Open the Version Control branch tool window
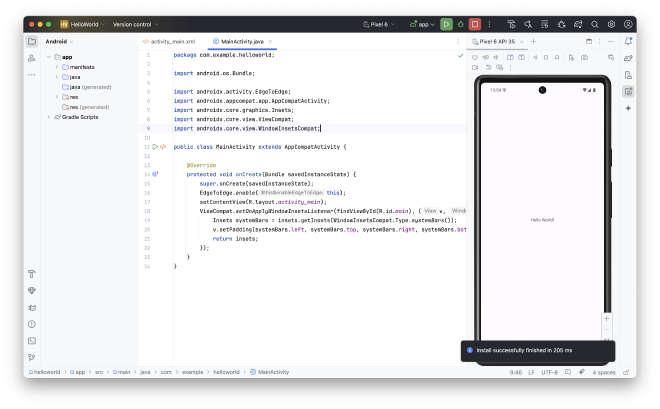This screenshot has height=409, width=660. coord(32,357)
